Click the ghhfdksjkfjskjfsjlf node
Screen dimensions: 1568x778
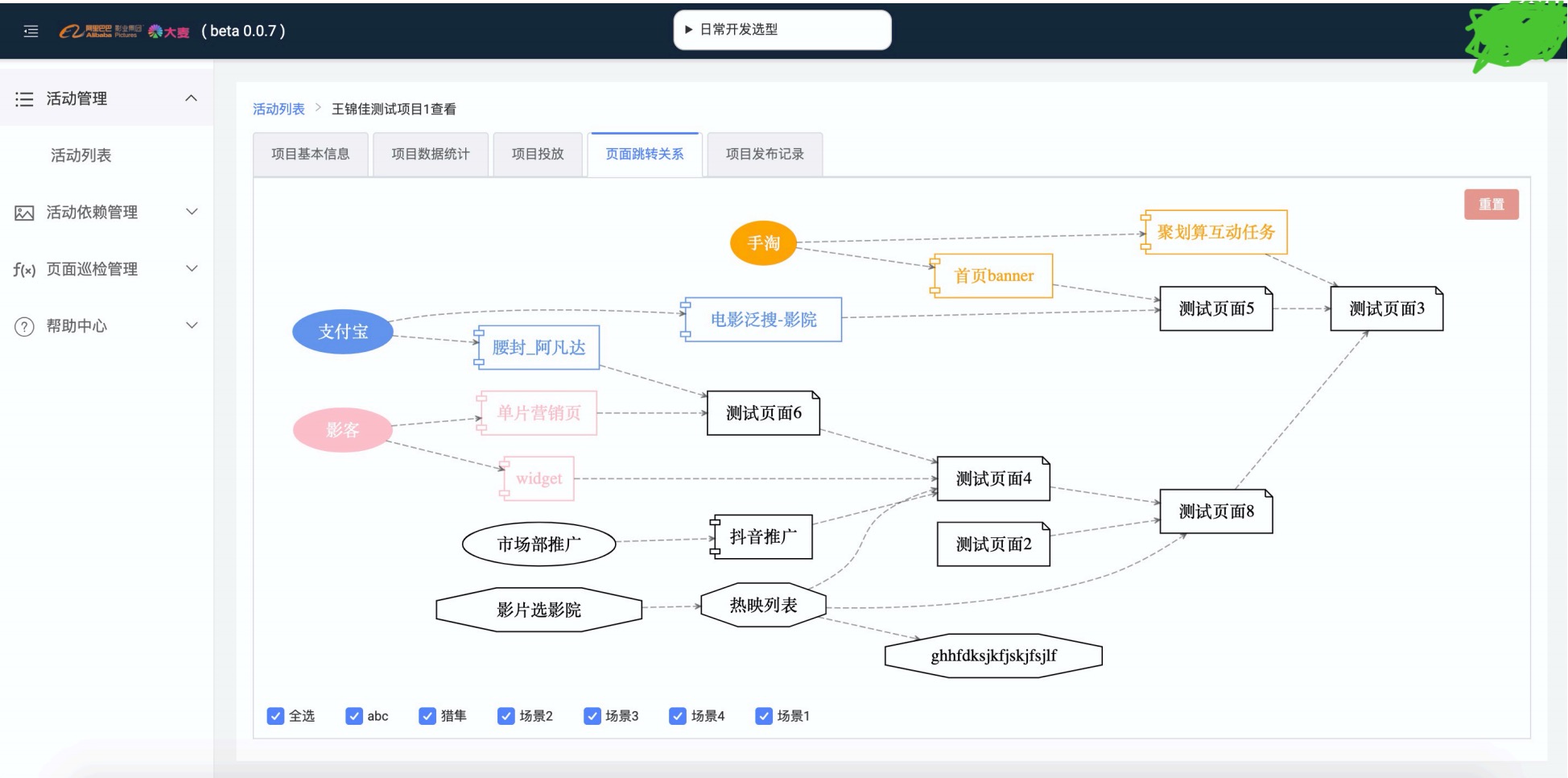click(993, 656)
